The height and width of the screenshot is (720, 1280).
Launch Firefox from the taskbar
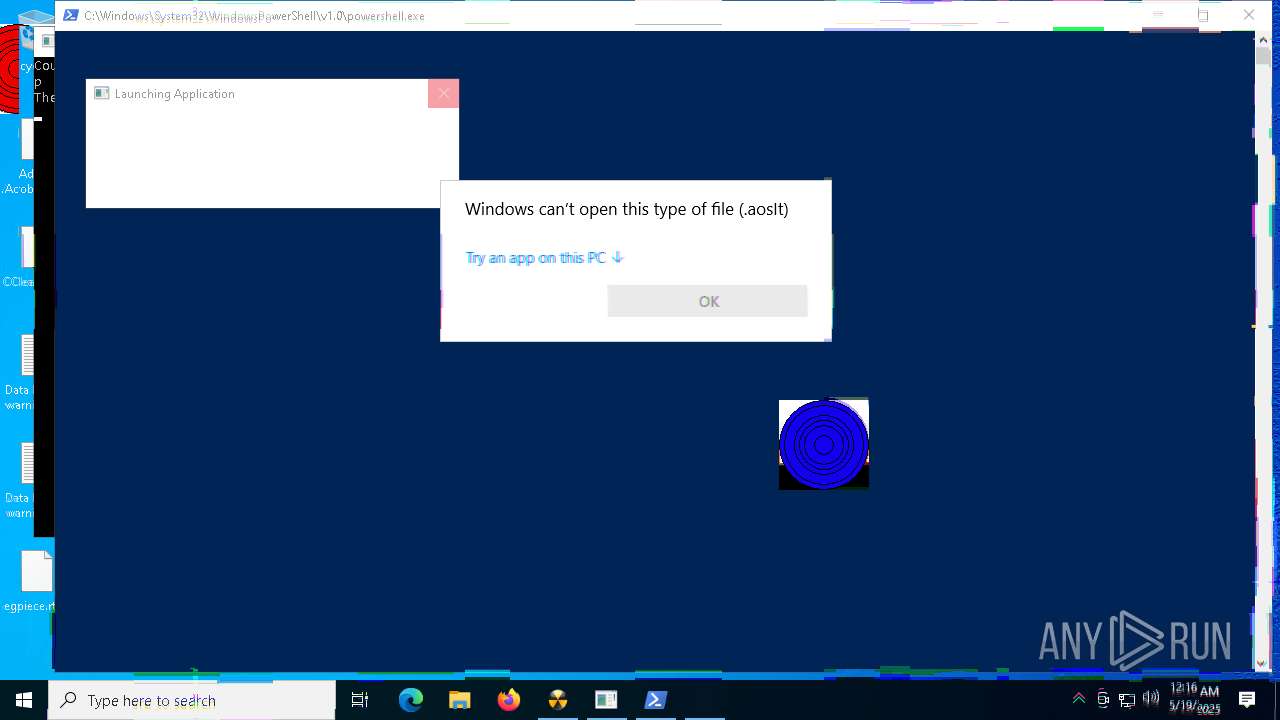tap(509, 700)
